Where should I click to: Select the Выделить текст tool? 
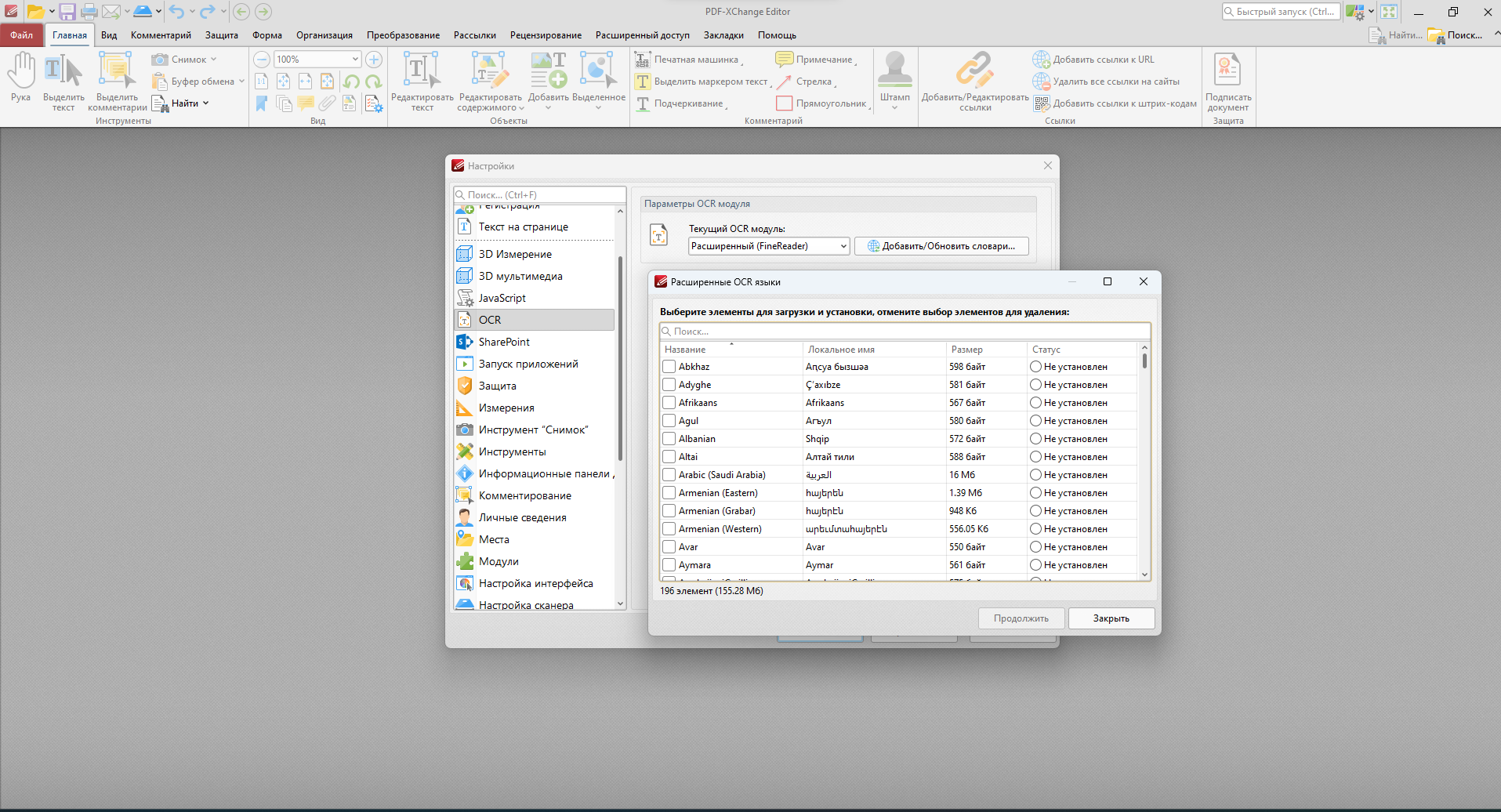pos(63,82)
